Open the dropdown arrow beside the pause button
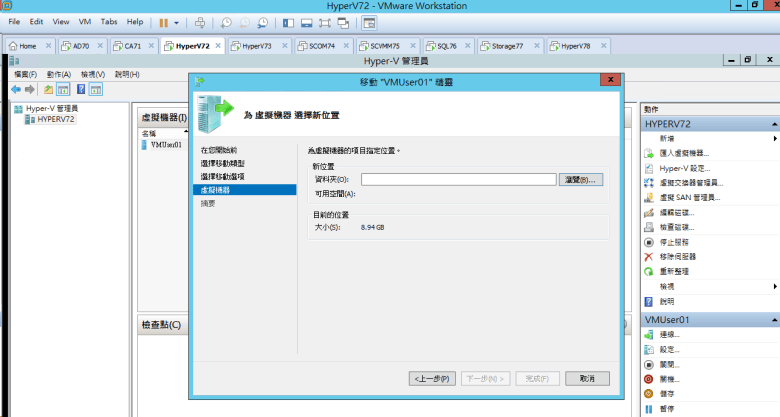The image size is (780, 417). pos(177,21)
